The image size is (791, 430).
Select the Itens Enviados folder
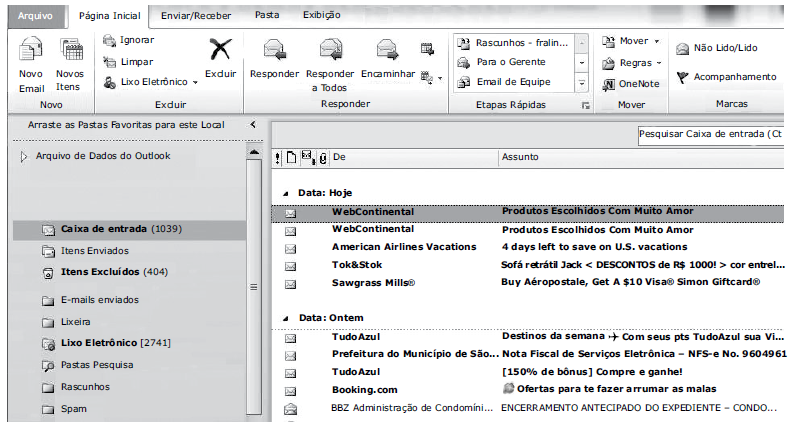pos(94,250)
